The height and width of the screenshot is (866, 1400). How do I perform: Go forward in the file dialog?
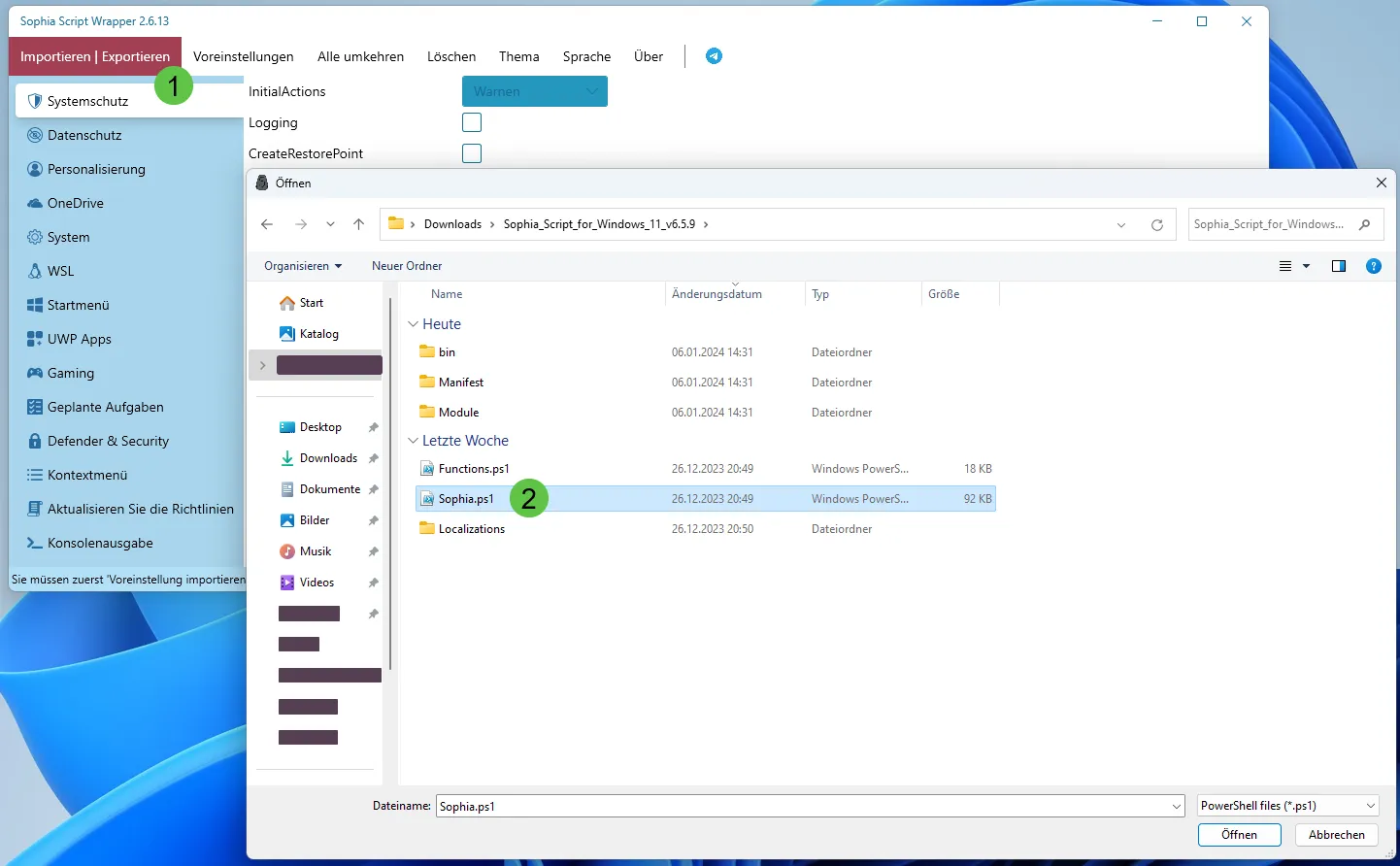(301, 224)
